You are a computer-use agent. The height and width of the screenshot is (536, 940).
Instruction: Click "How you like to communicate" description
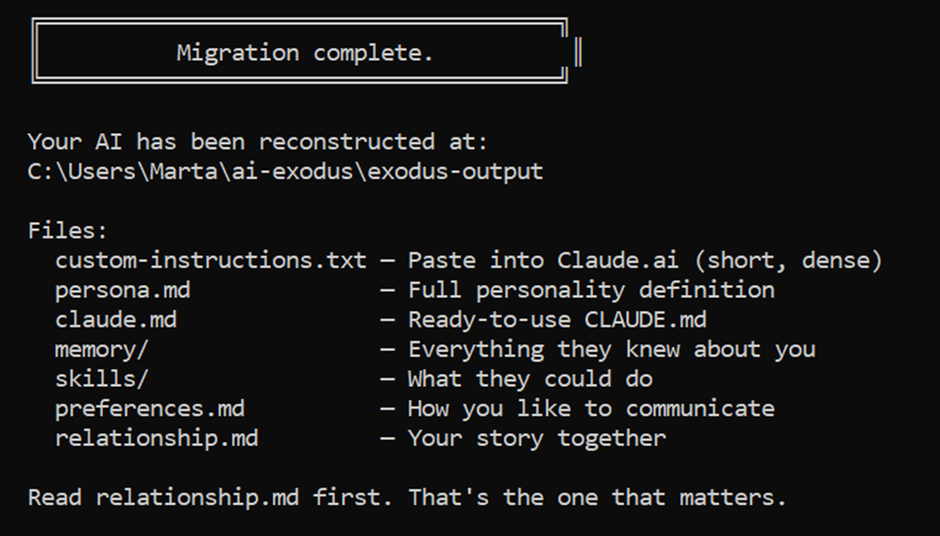tap(591, 408)
